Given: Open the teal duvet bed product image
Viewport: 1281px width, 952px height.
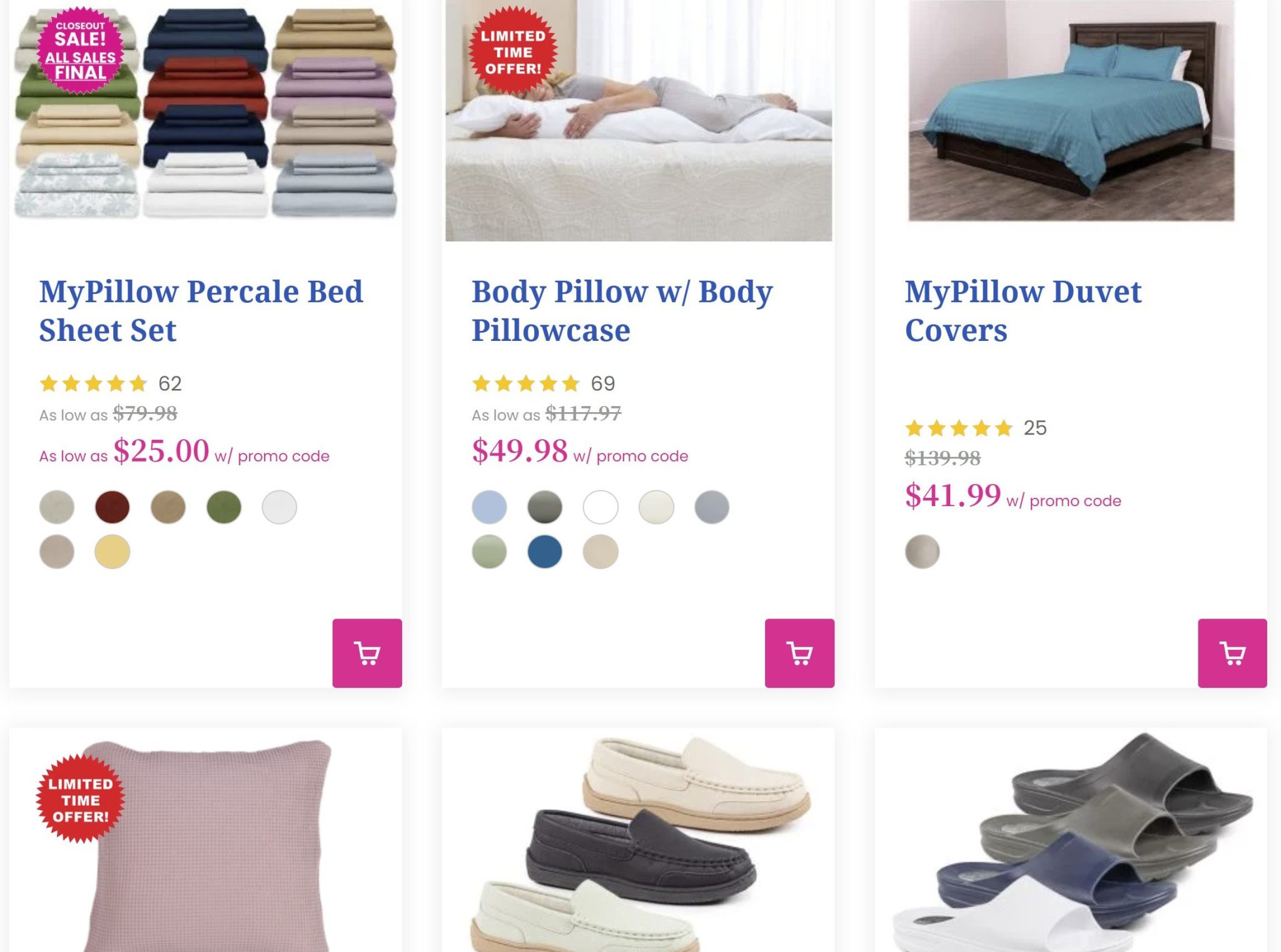Looking at the screenshot, I should point(1071,111).
